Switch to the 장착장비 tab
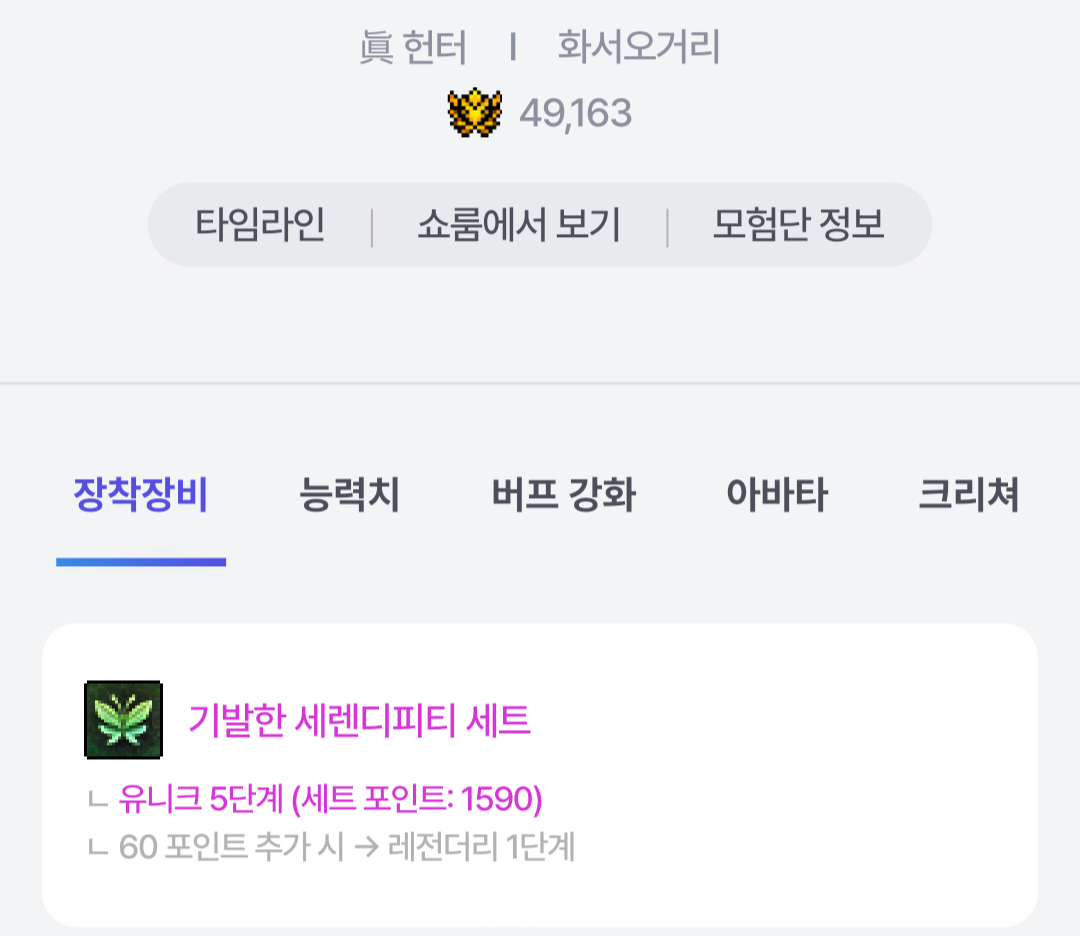Screen dimensions: 1080x936 pyautogui.click(x=141, y=495)
